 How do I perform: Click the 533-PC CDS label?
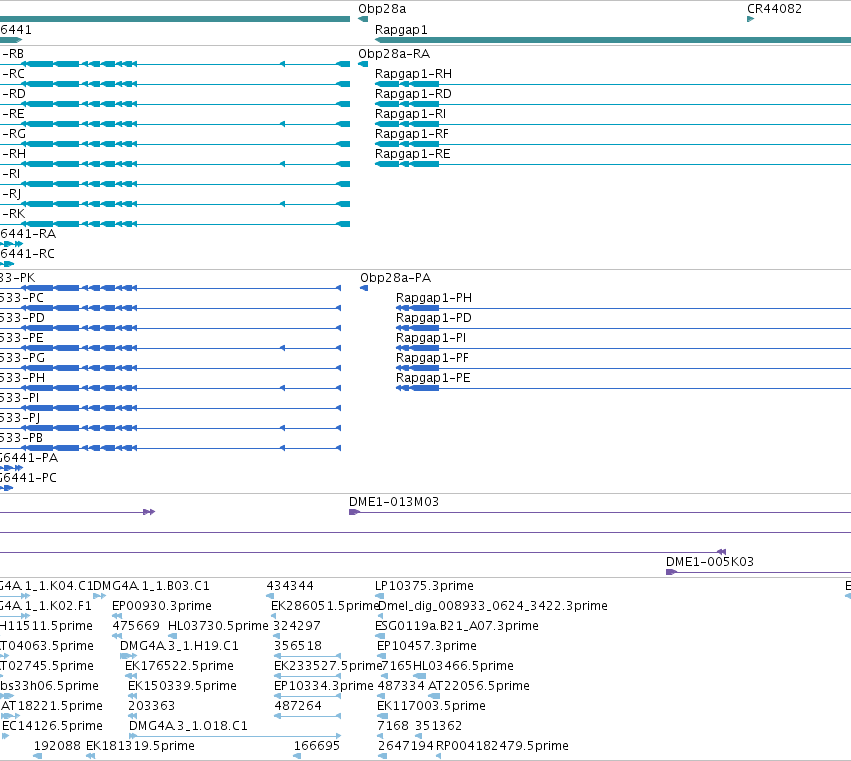[x=22, y=298]
